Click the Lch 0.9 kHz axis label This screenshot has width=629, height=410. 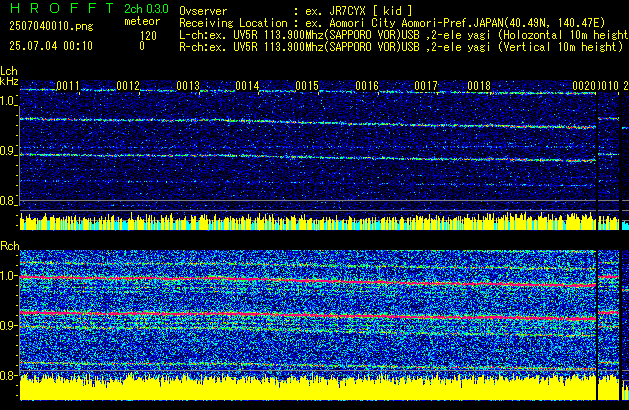pos(8,151)
